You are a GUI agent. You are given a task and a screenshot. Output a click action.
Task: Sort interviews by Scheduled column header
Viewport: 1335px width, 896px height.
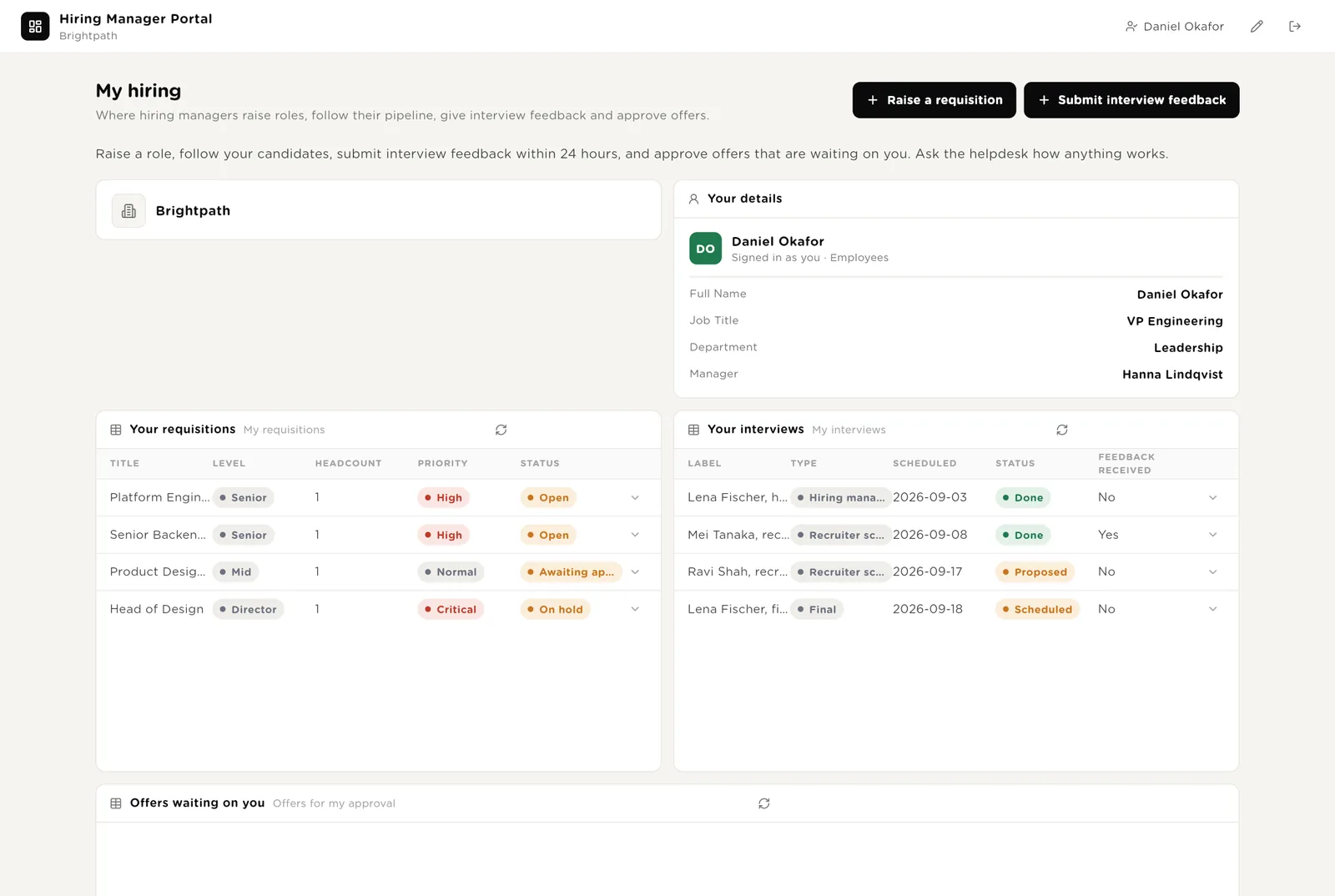(x=924, y=464)
